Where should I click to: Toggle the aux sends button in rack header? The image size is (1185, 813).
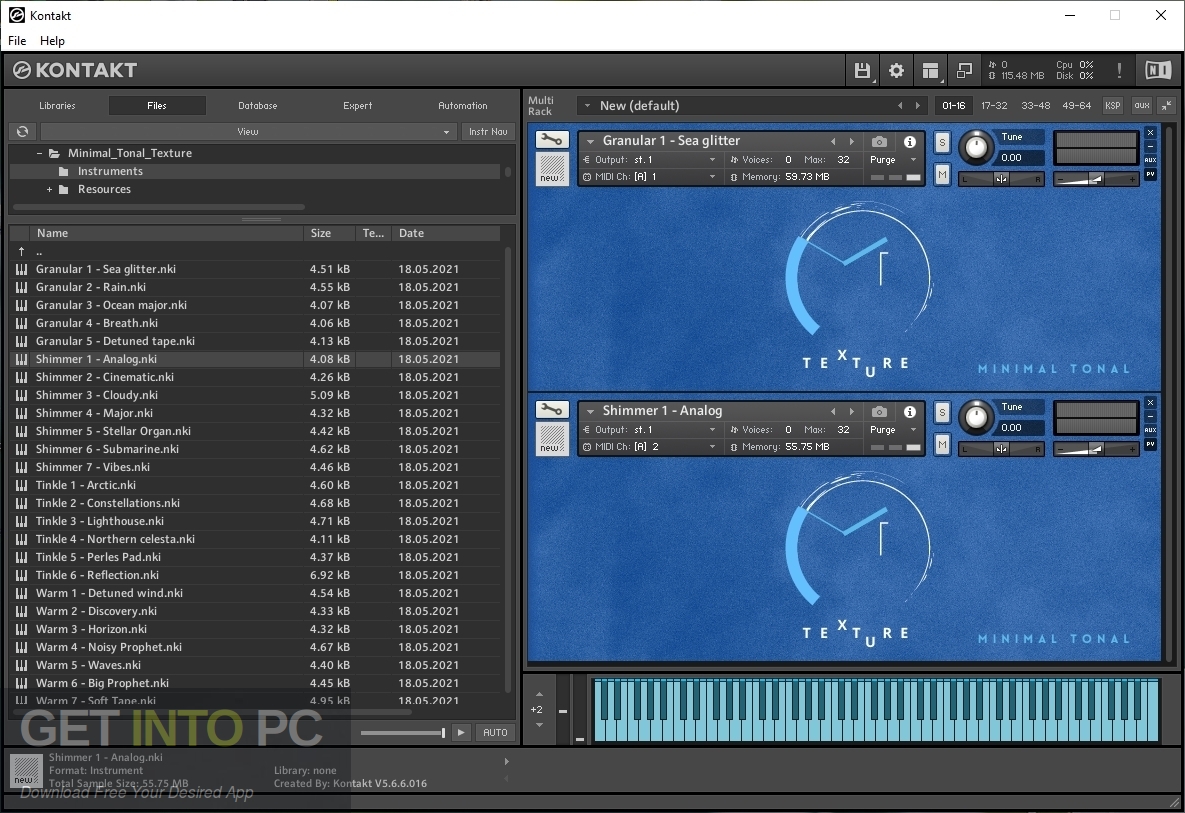[1142, 106]
